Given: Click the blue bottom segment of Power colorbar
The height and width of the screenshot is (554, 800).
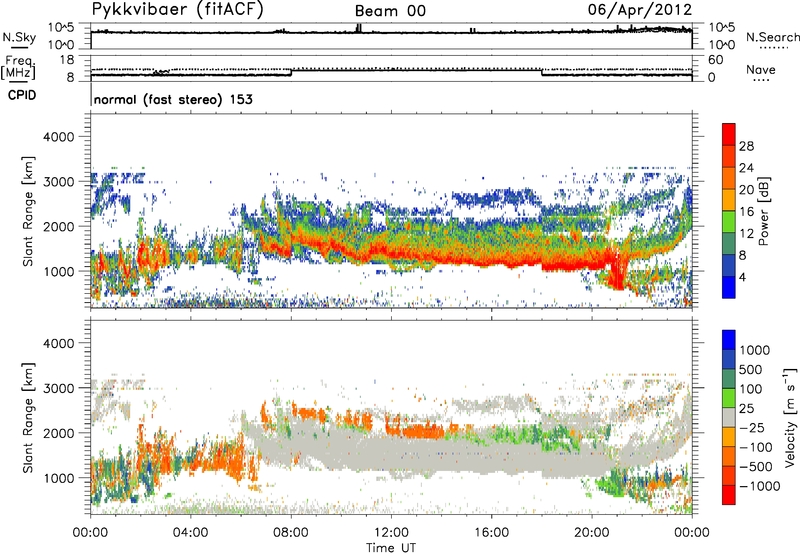Looking at the screenshot, I should 729,287.
